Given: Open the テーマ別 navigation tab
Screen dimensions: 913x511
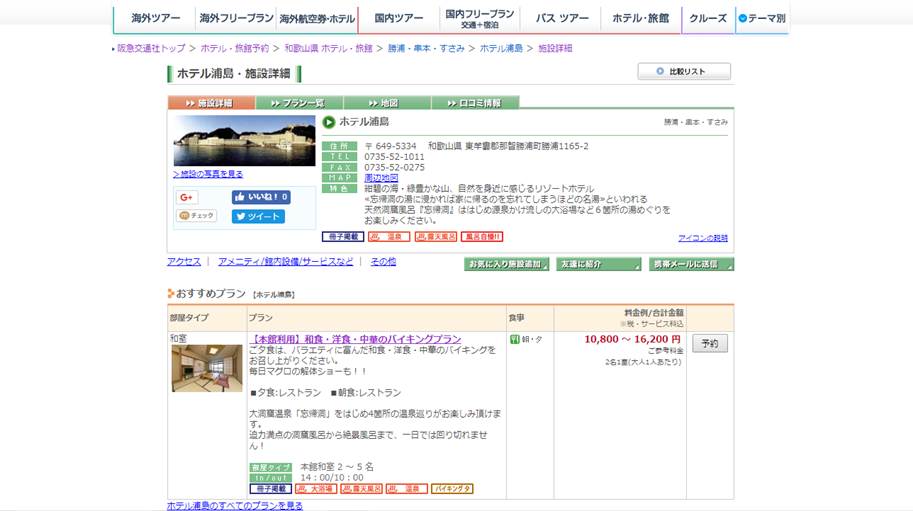Looking at the screenshot, I should 762,18.
